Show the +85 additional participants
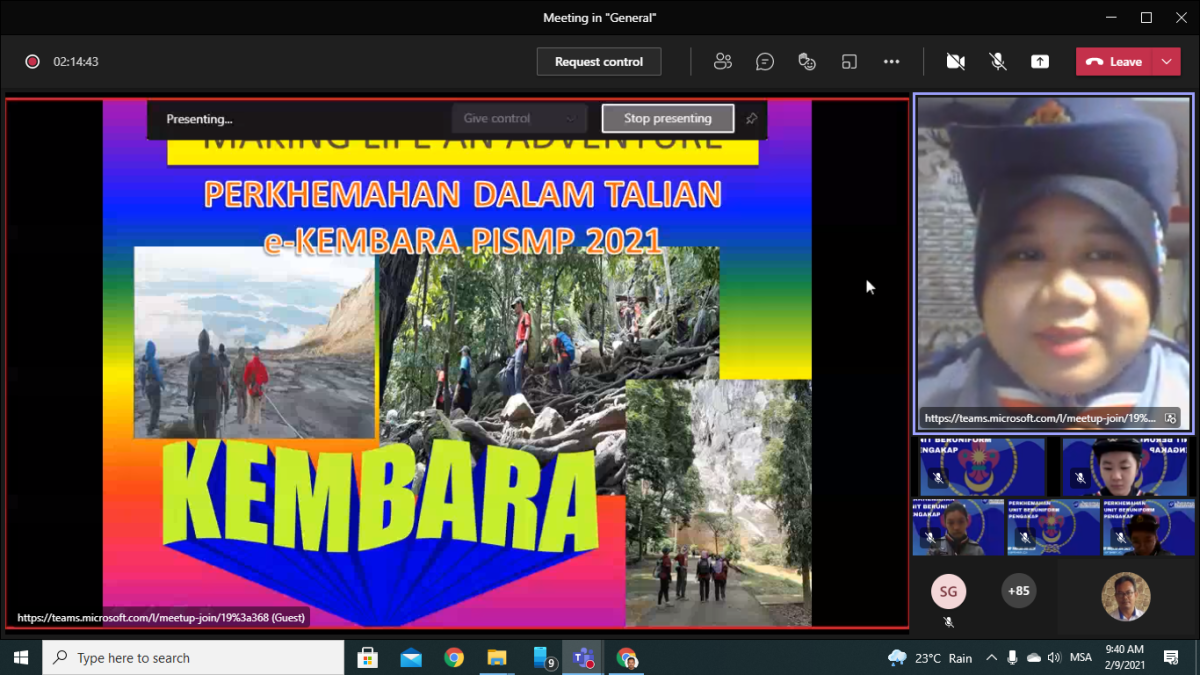This screenshot has width=1200, height=675. [x=1018, y=591]
